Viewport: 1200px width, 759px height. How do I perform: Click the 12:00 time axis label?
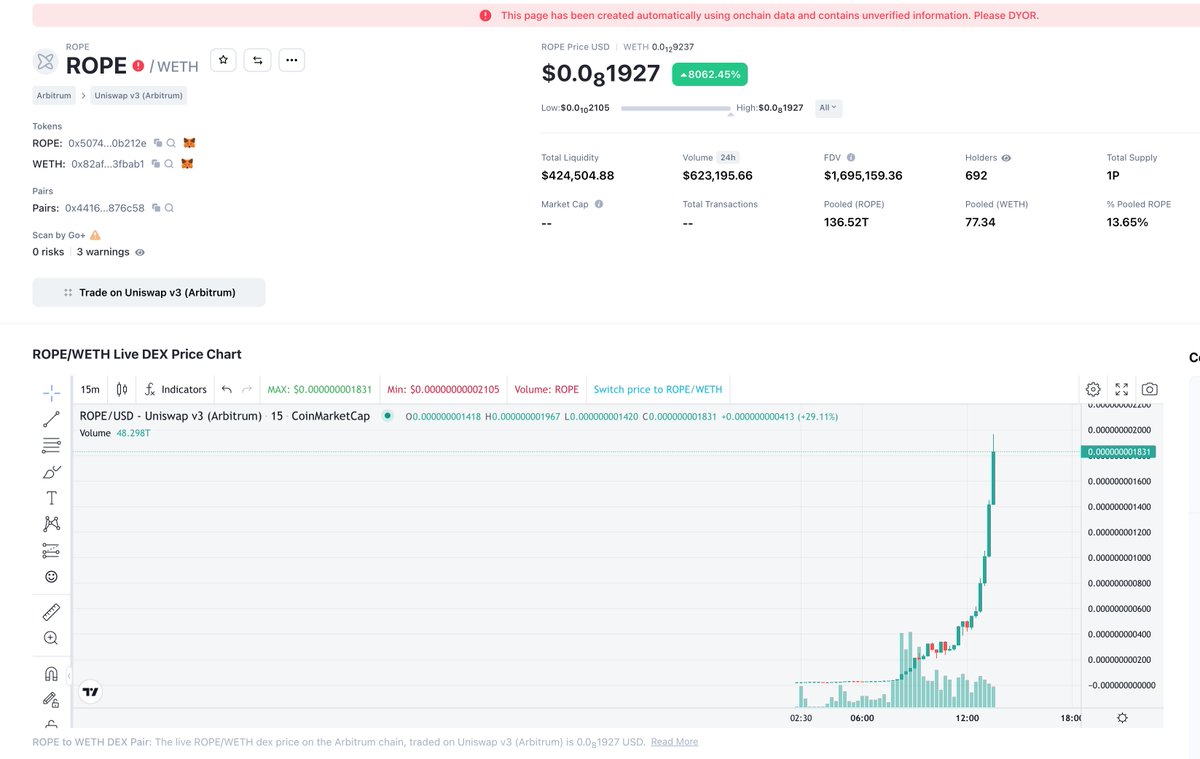967,718
